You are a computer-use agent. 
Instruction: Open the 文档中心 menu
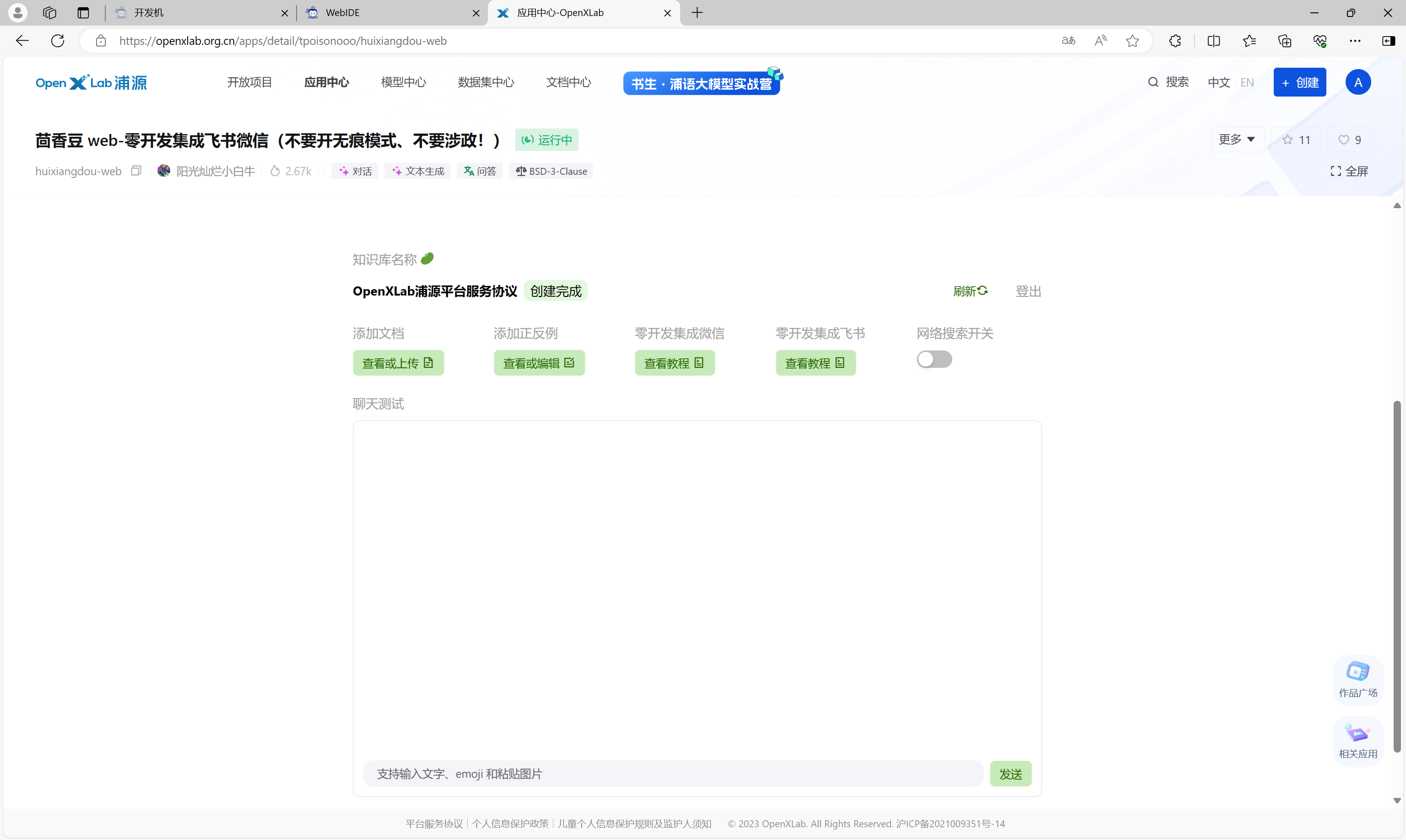[x=568, y=82]
